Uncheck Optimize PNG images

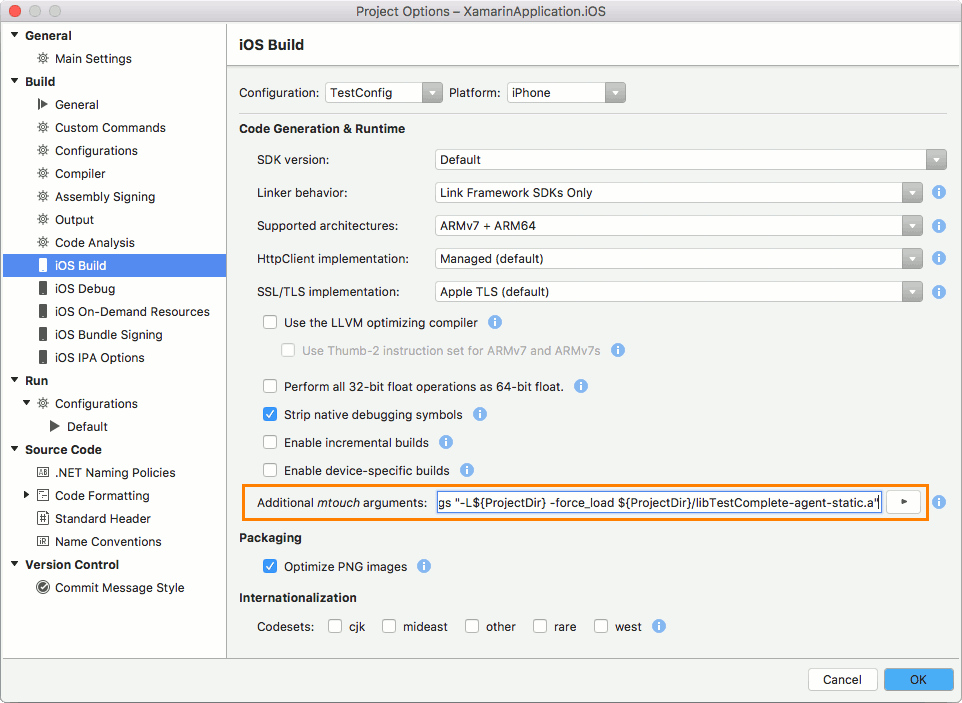click(270, 565)
